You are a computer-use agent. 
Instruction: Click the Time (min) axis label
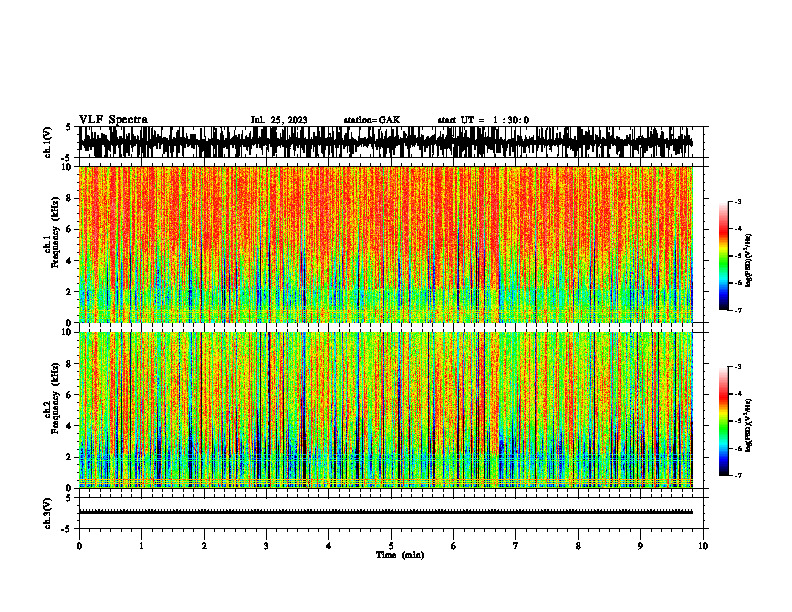pos(400,555)
